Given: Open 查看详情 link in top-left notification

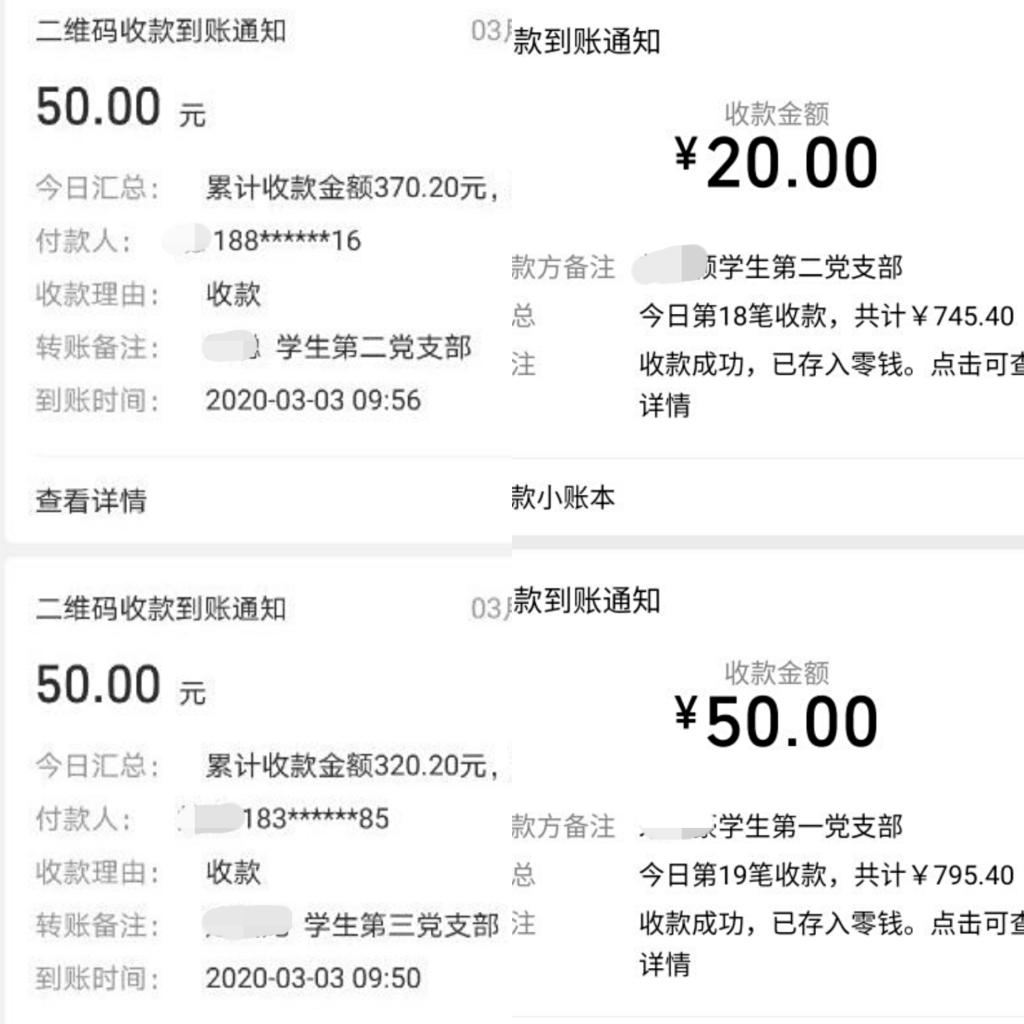Looking at the screenshot, I should 91,500.
